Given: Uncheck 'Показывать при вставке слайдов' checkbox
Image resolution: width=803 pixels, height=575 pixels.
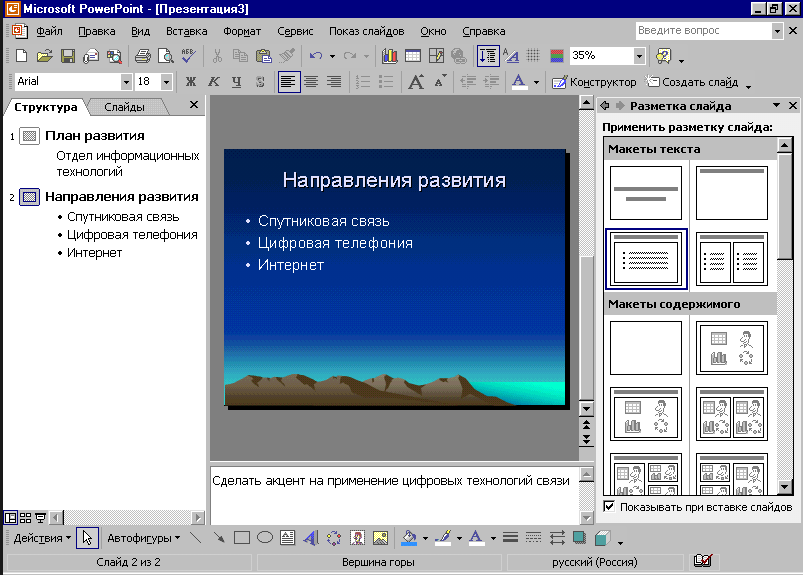Looking at the screenshot, I should 609,506.
